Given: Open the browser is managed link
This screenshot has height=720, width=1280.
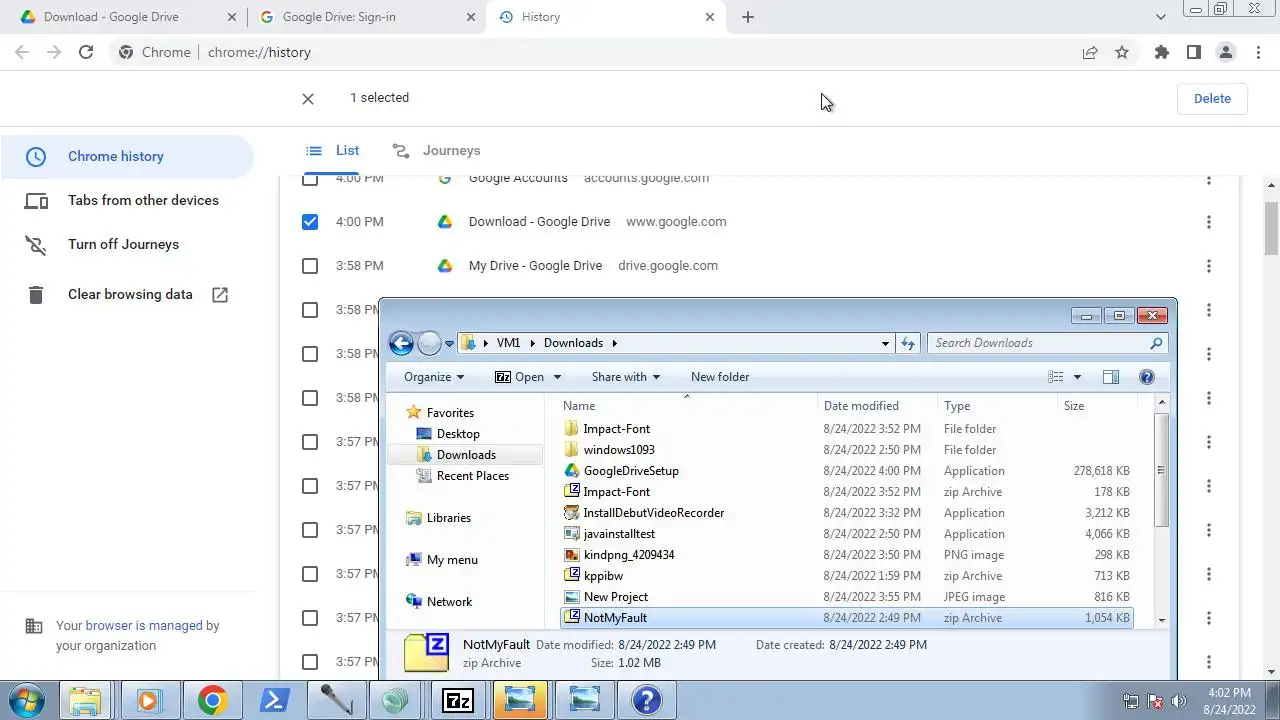Looking at the screenshot, I should coord(144,626).
